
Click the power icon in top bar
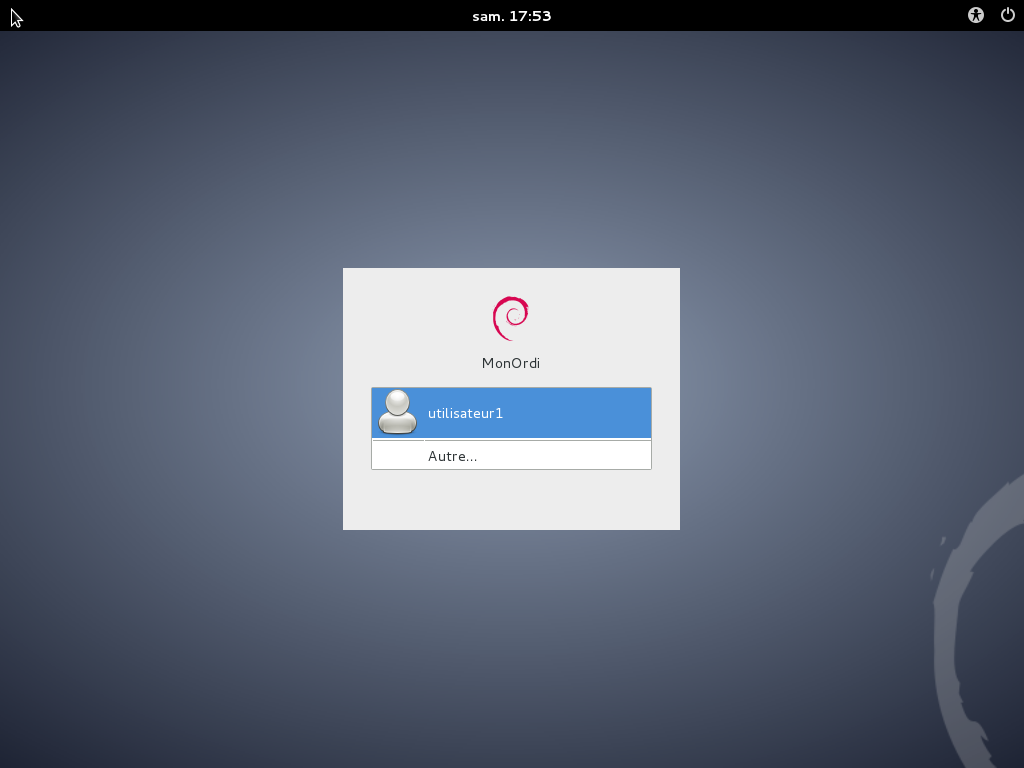pos(1007,15)
